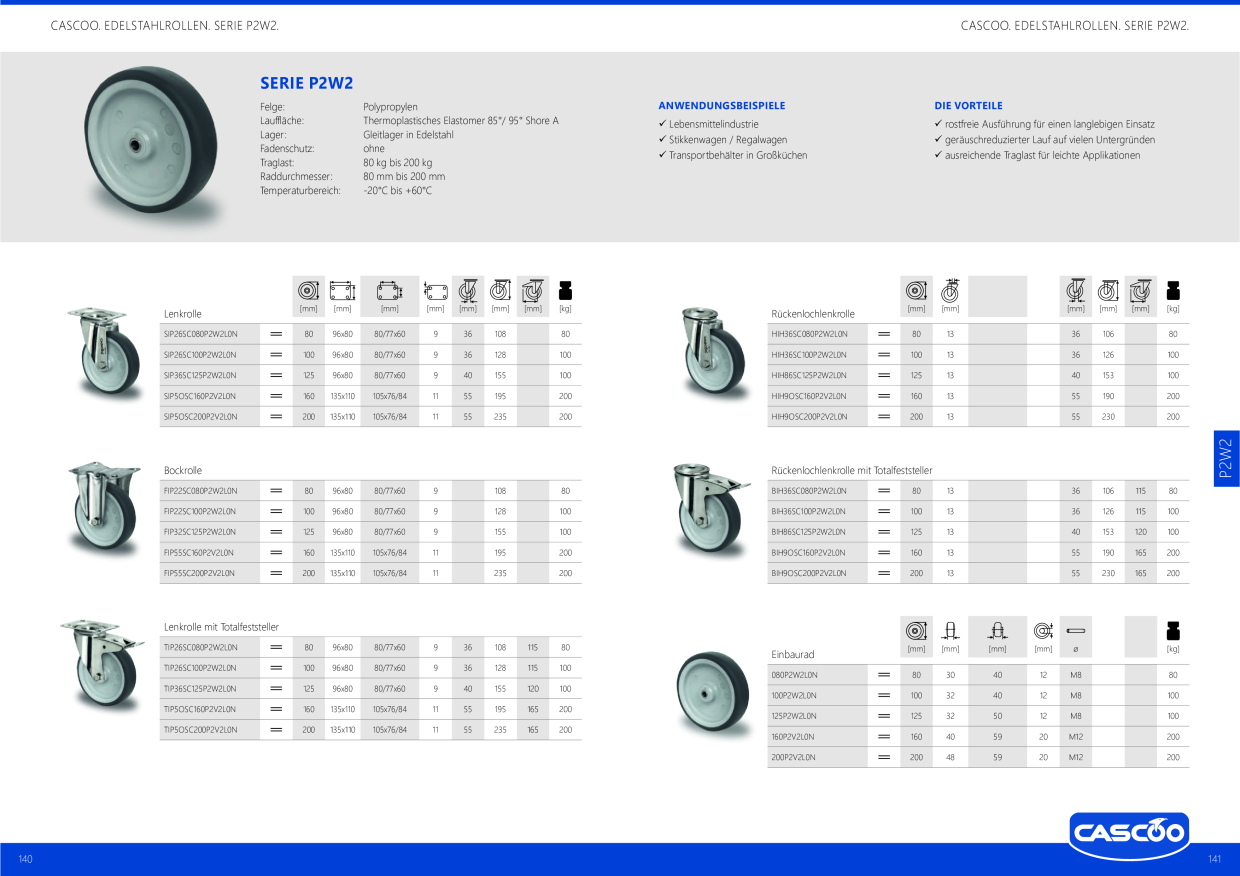The image size is (1240, 876).
Task: Select product code BIH9OSC160P2V2L0N
Action: tap(809, 552)
